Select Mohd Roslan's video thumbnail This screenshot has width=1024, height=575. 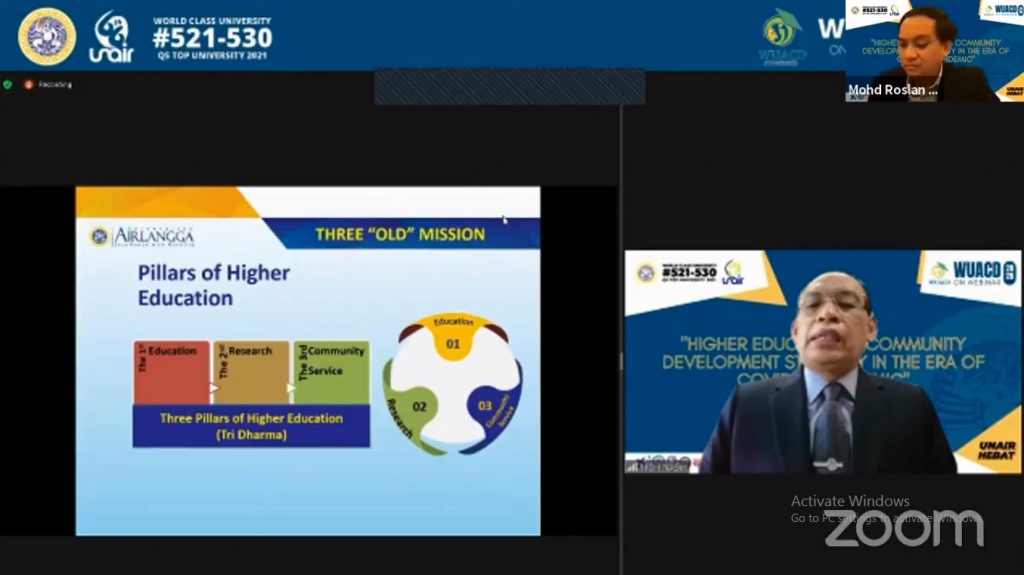(x=932, y=50)
